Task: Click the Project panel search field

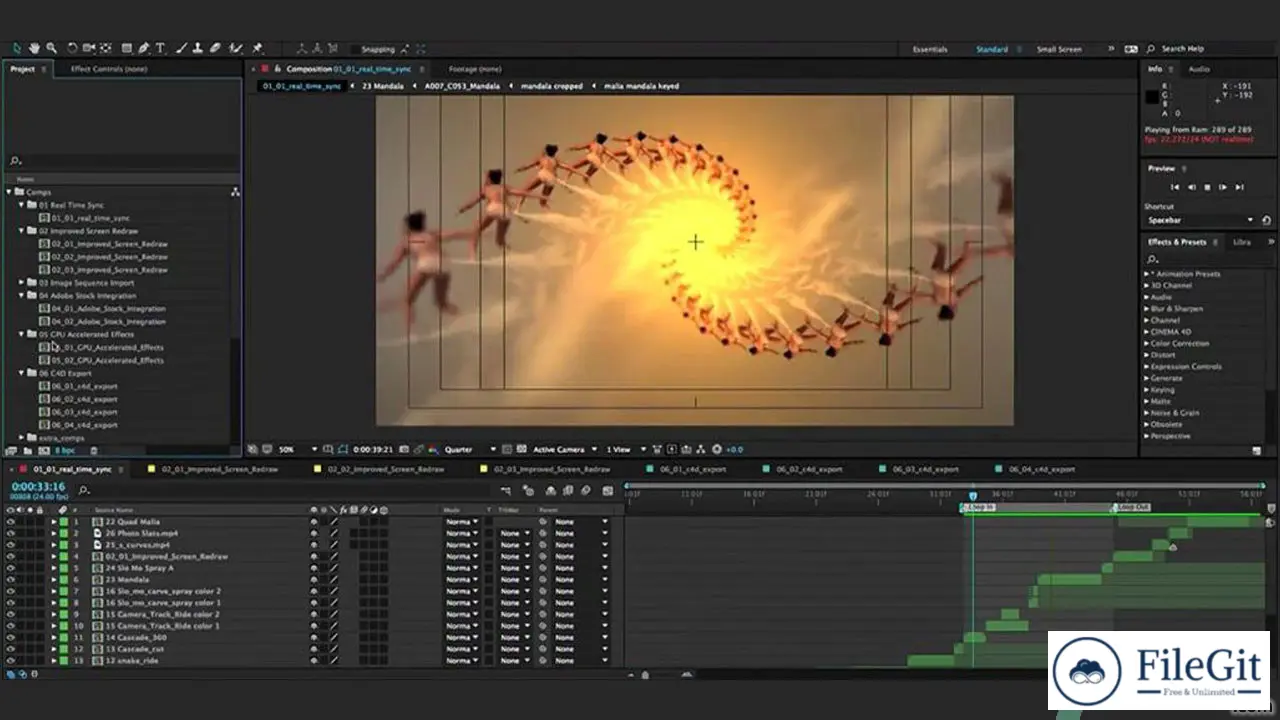Action: (122, 160)
